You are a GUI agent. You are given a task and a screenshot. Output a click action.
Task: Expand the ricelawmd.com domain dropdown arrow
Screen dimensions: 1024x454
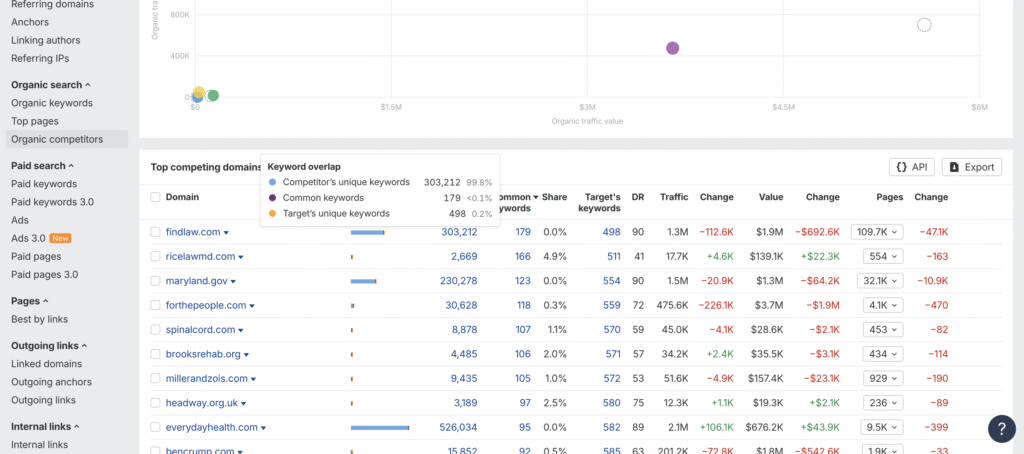[241, 257]
